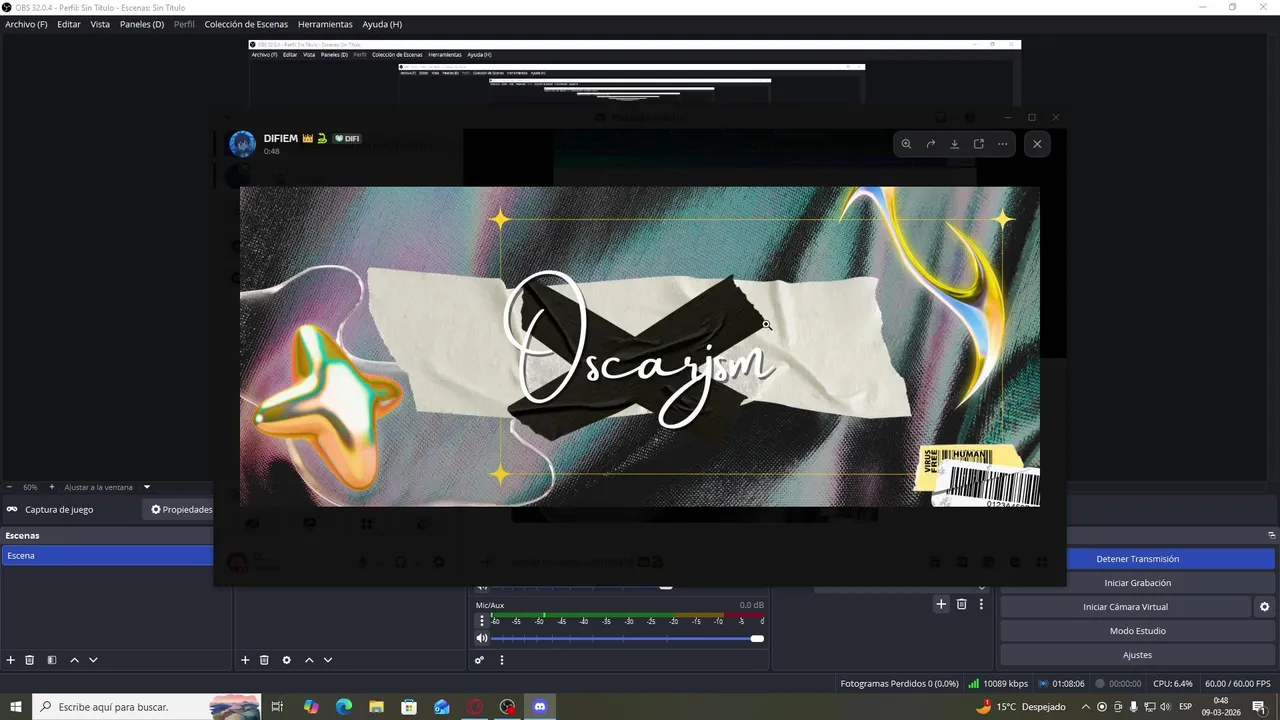Image resolution: width=1280 pixels, height=720 pixels.
Task: Click Iniciar Grabación button
Action: (x=1138, y=583)
